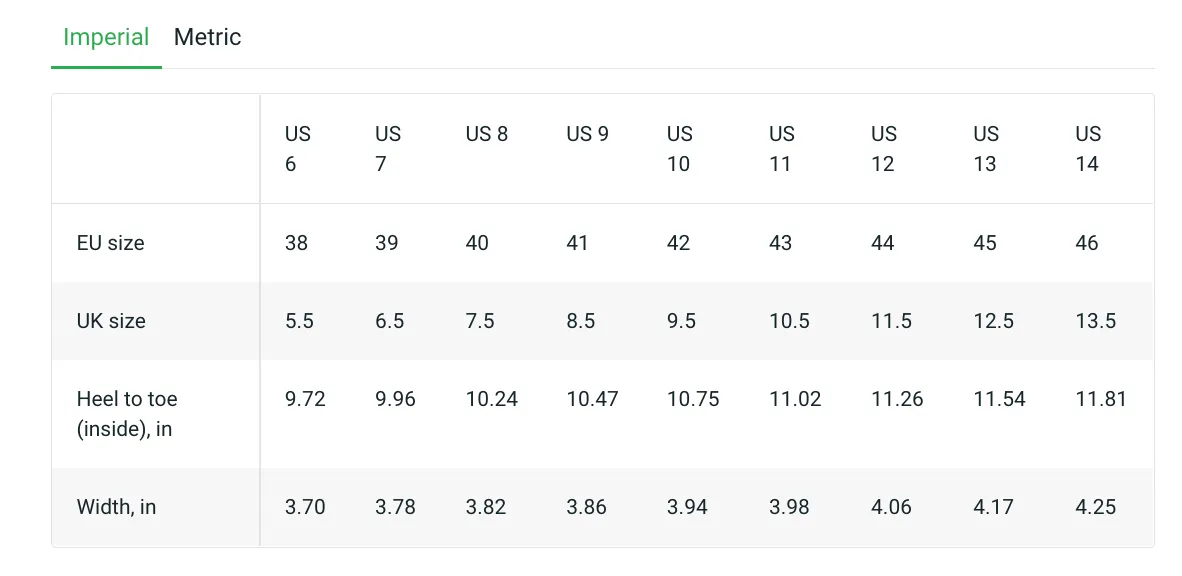Image resolution: width=1182 pixels, height=576 pixels.
Task: Click UK size value 10.5
Action: [789, 321]
